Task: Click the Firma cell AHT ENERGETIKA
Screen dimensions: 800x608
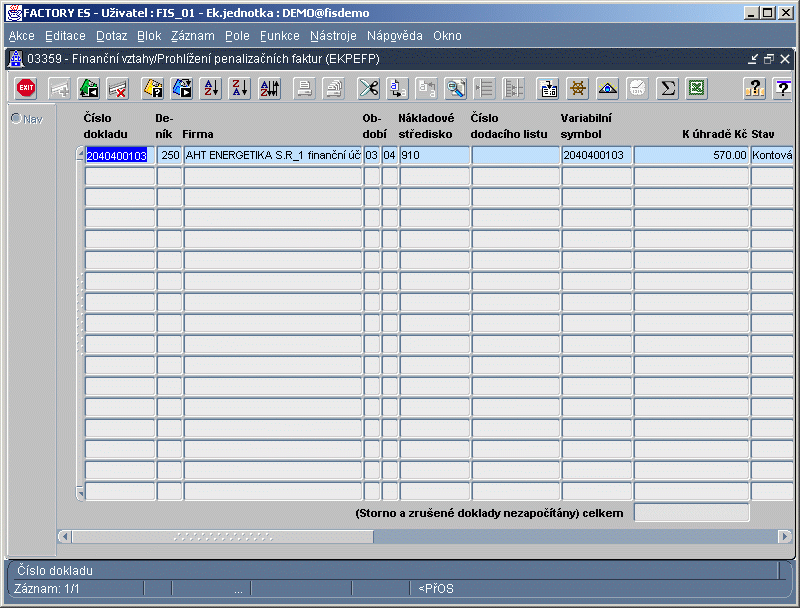Action: point(272,155)
